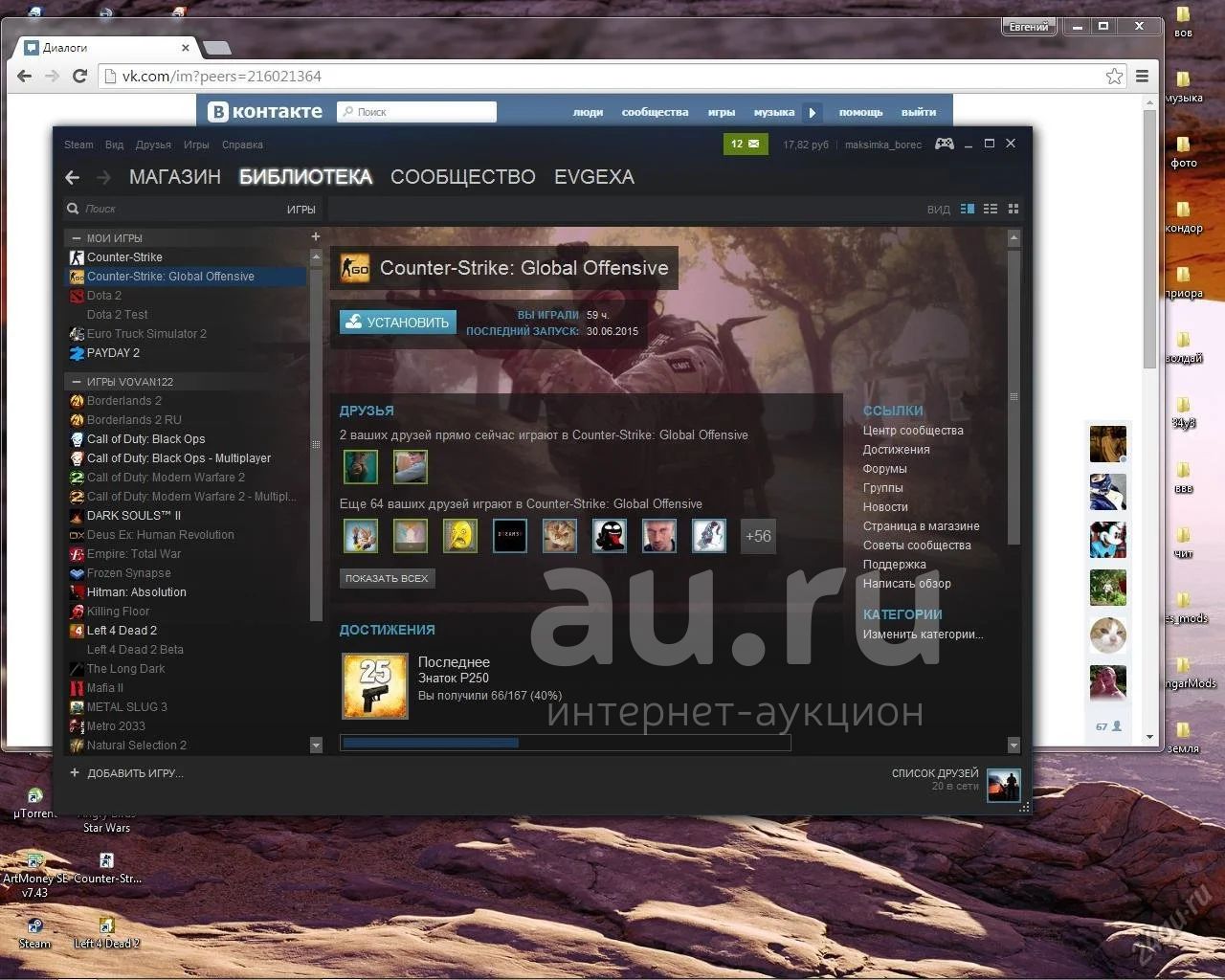Click выйти in VK header
Screen dimensions: 1225x980
(x=919, y=112)
